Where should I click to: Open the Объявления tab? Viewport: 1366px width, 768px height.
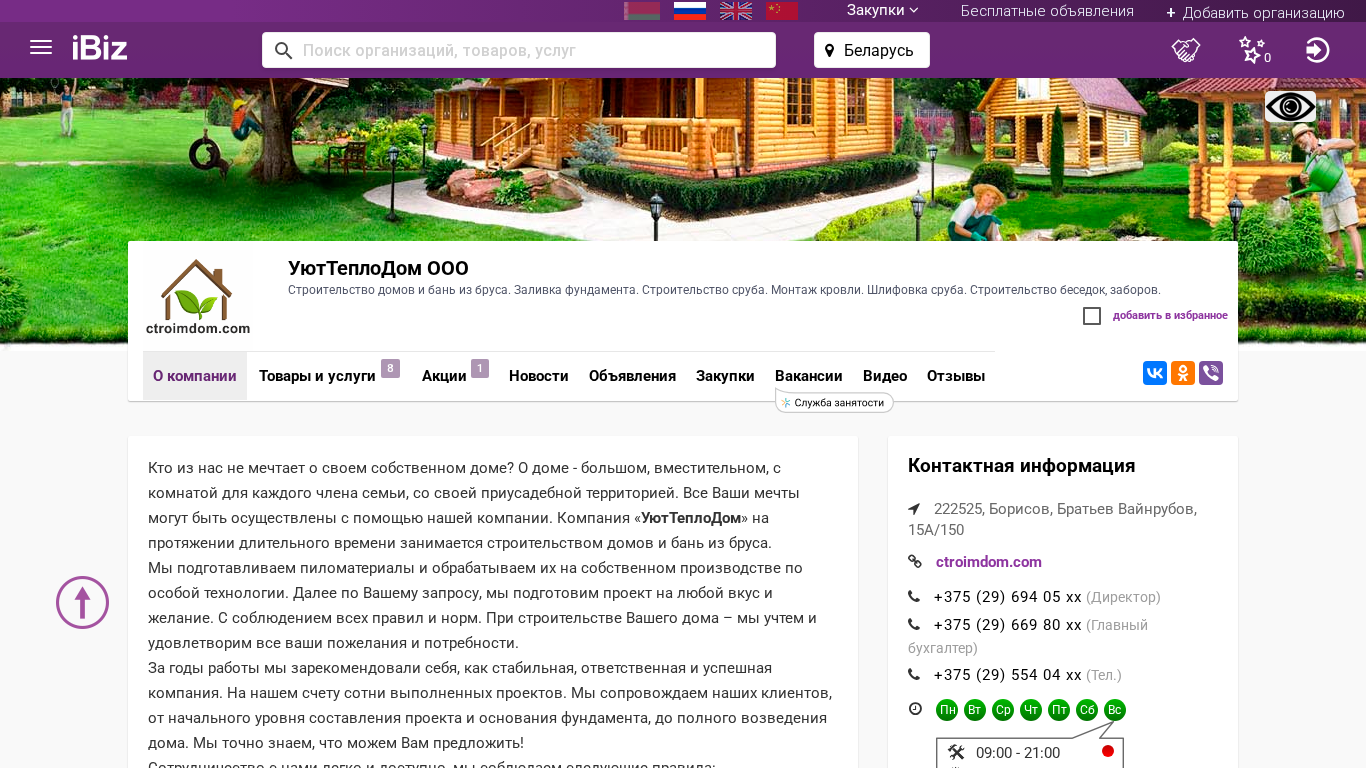pyautogui.click(x=633, y=376)
